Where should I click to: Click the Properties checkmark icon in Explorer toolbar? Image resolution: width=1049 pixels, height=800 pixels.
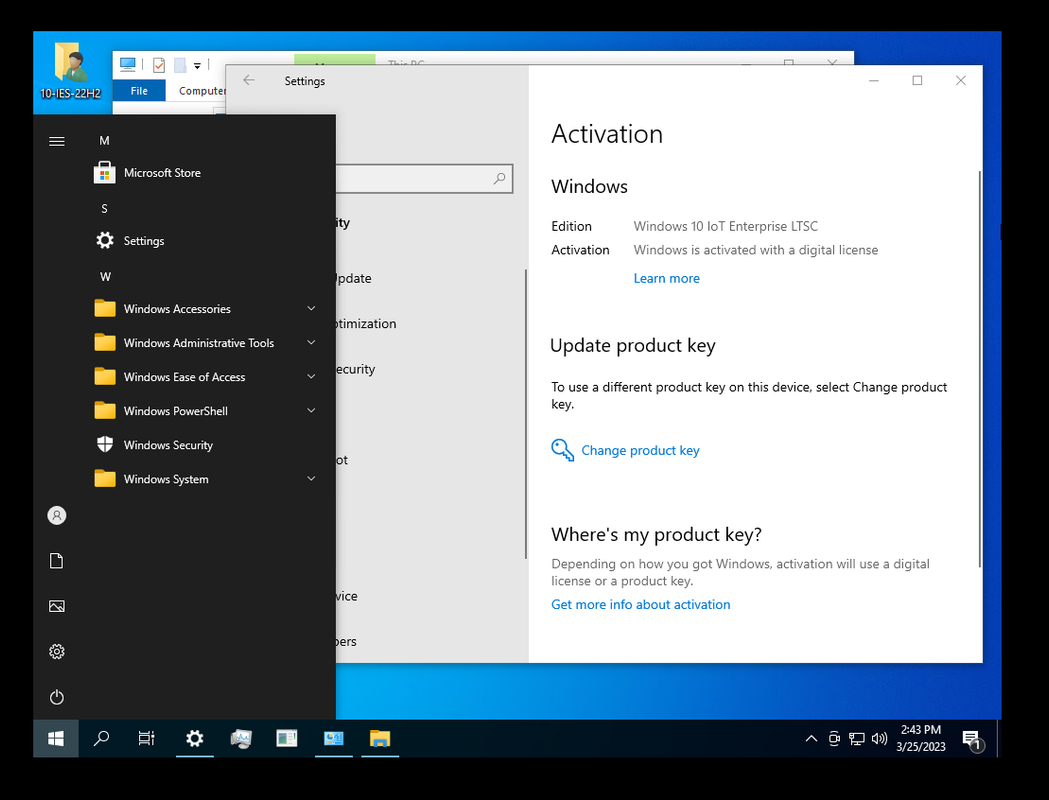click(x=159, y=65)
